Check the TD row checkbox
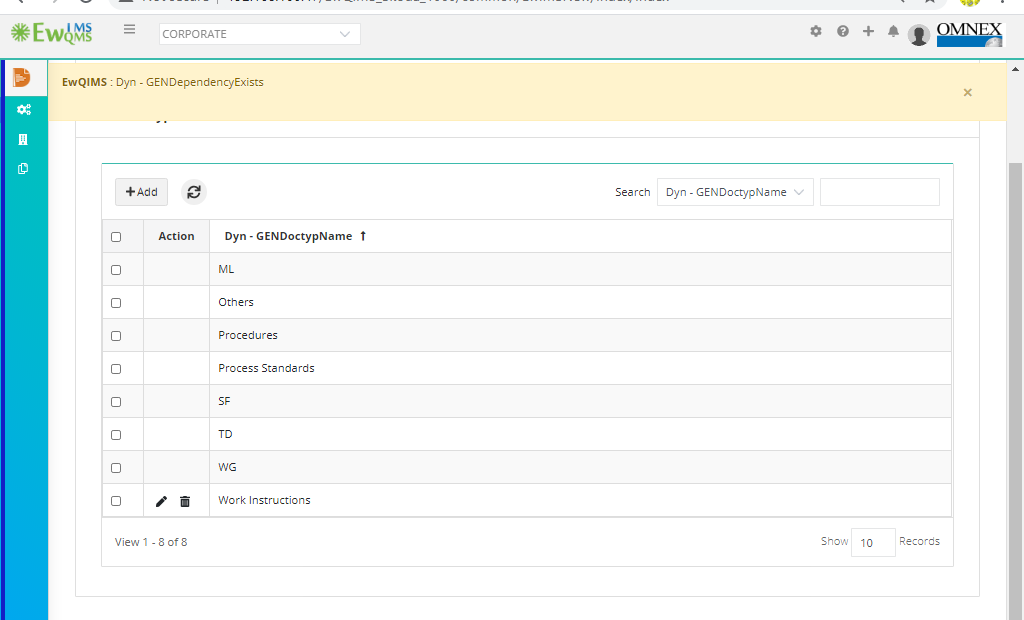Screen dimensions: 1024x620 (x=116, y=434)
